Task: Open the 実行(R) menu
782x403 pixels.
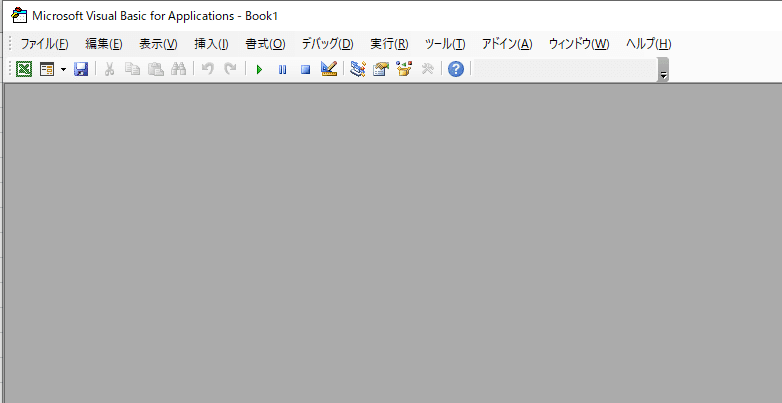Action: [x=390, y=44]
